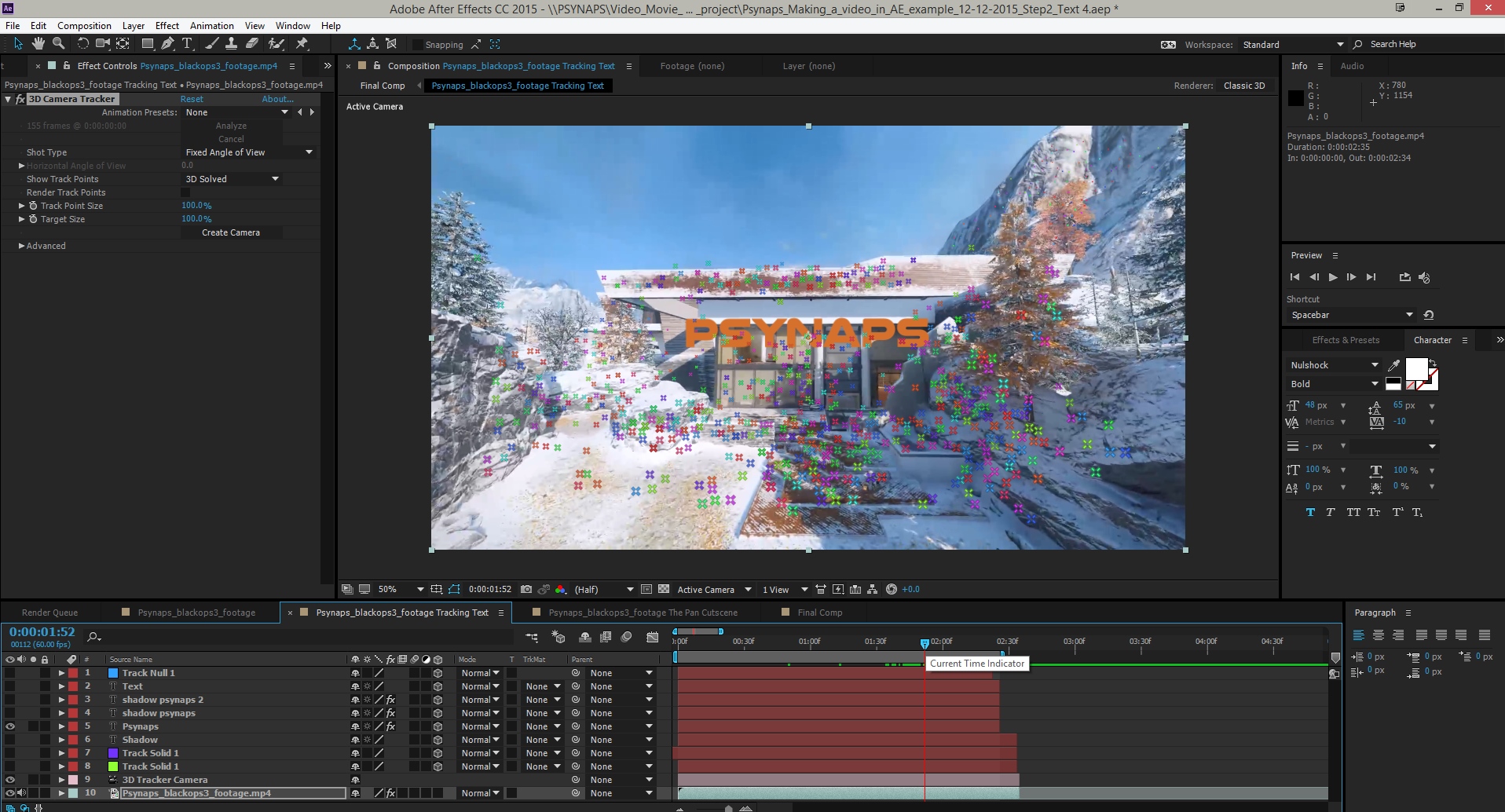
Task: Click the Graph Editor icon in timeline
Action: (x=652, y=637)
